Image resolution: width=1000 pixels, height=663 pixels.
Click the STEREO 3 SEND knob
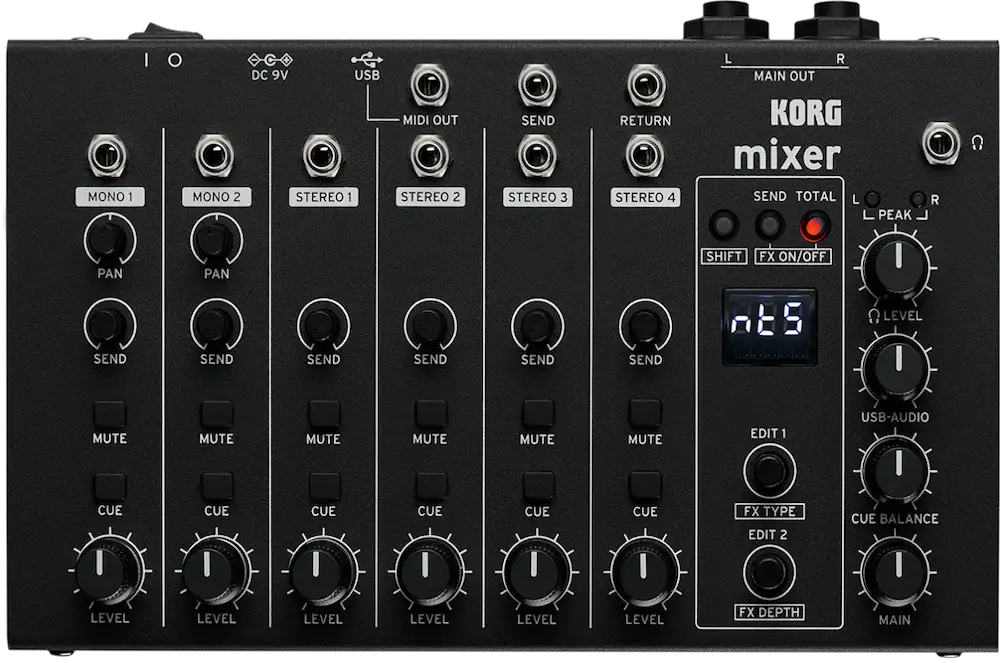538,325
